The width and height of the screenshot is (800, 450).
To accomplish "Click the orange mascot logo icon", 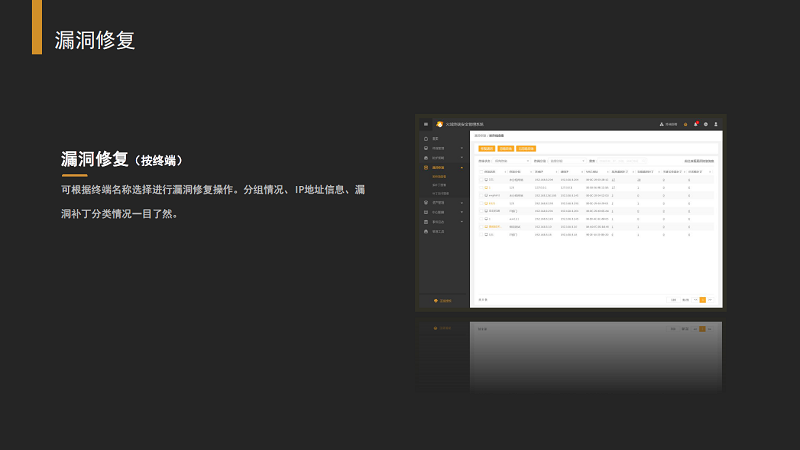I will click(x=439, y=124).
